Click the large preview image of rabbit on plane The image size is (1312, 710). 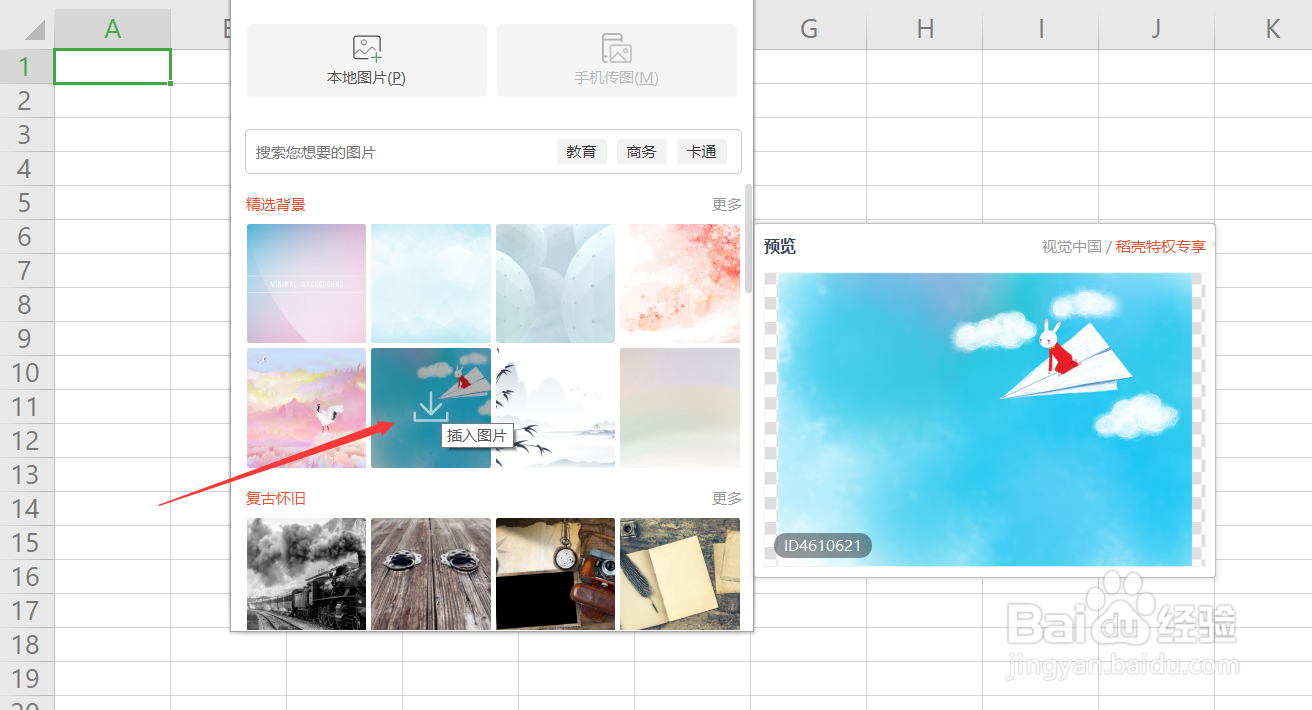click(x=985, y=419)
